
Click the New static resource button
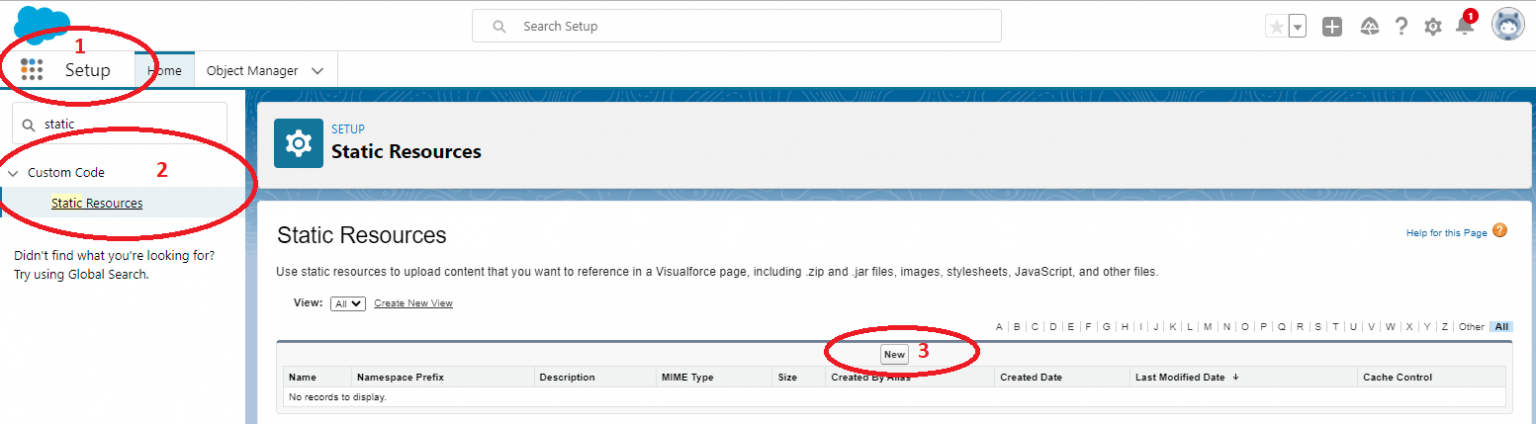(894, 354)
